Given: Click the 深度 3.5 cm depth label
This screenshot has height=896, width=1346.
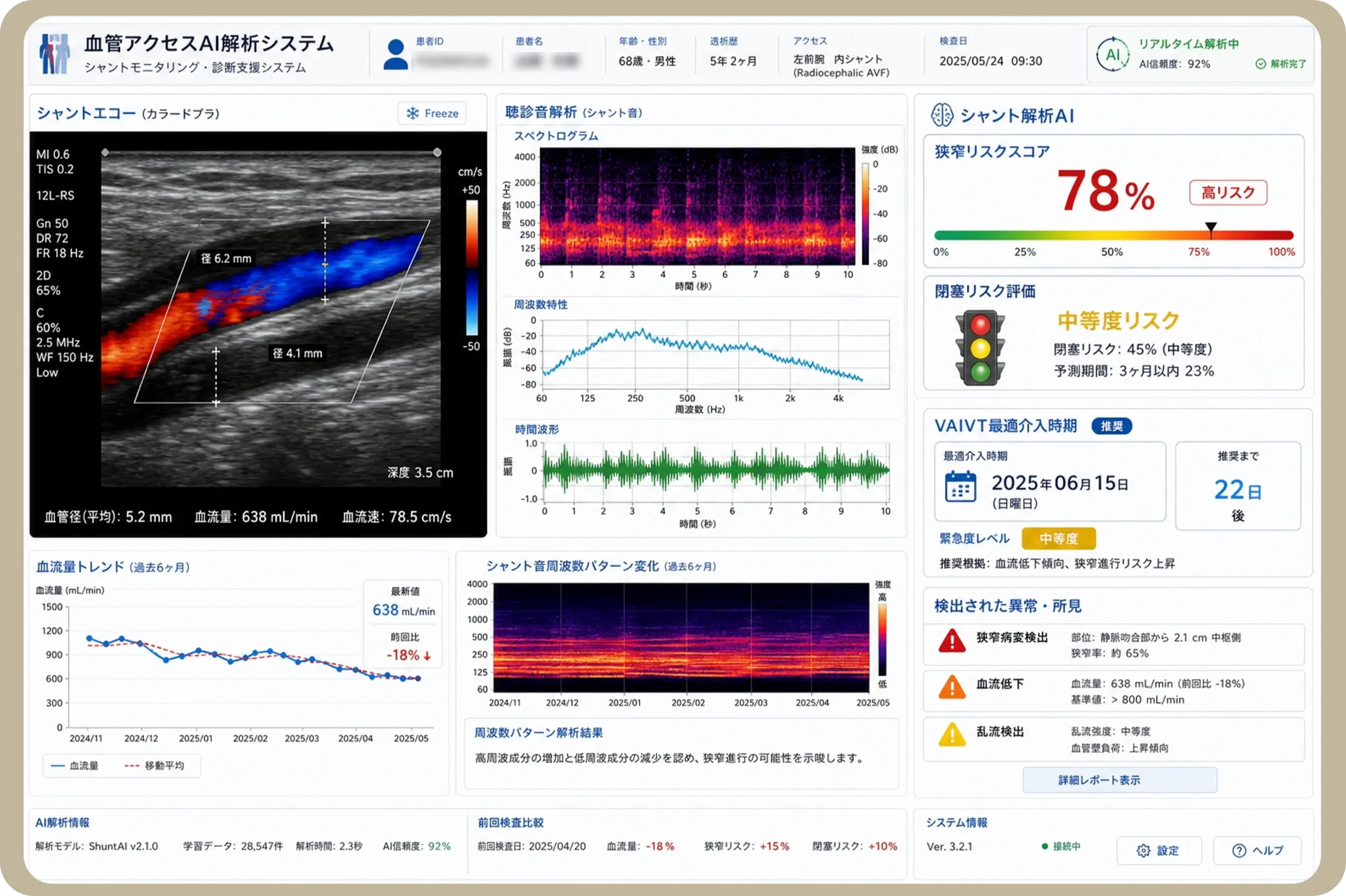Looking at the screenshot, I should pyautogui.click(x=420, y=473).
